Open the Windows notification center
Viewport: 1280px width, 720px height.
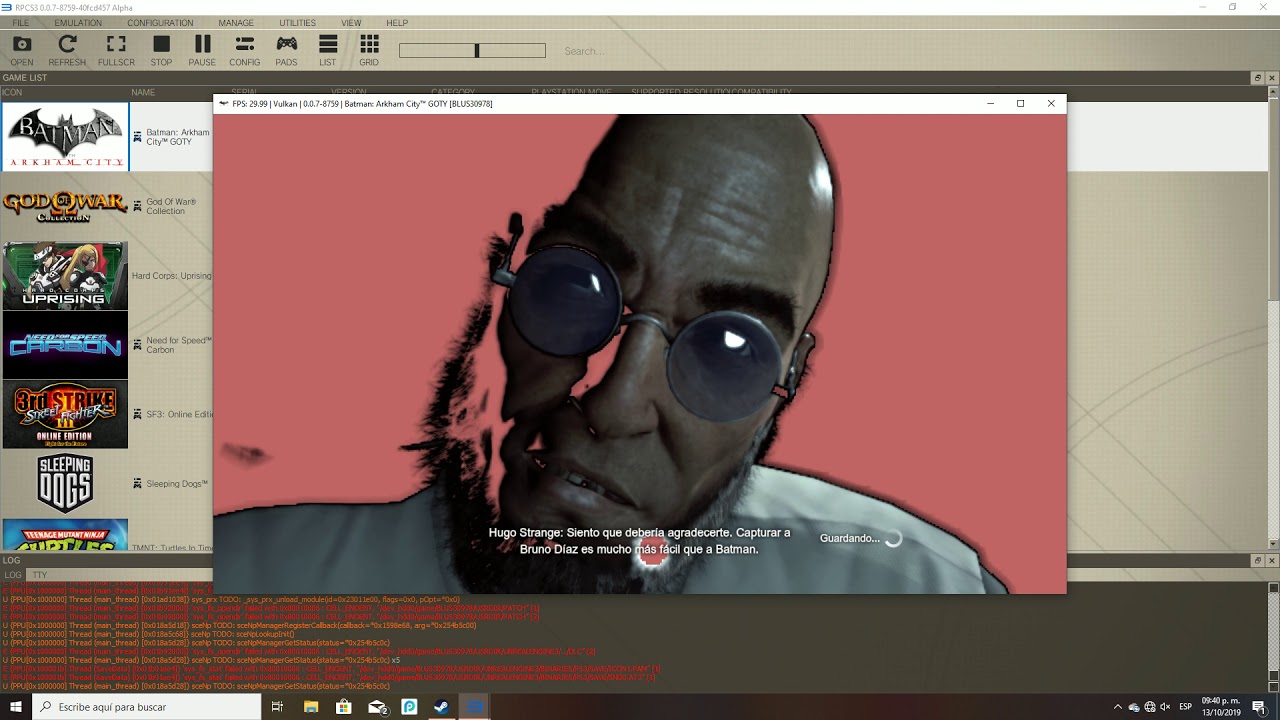1259,707
